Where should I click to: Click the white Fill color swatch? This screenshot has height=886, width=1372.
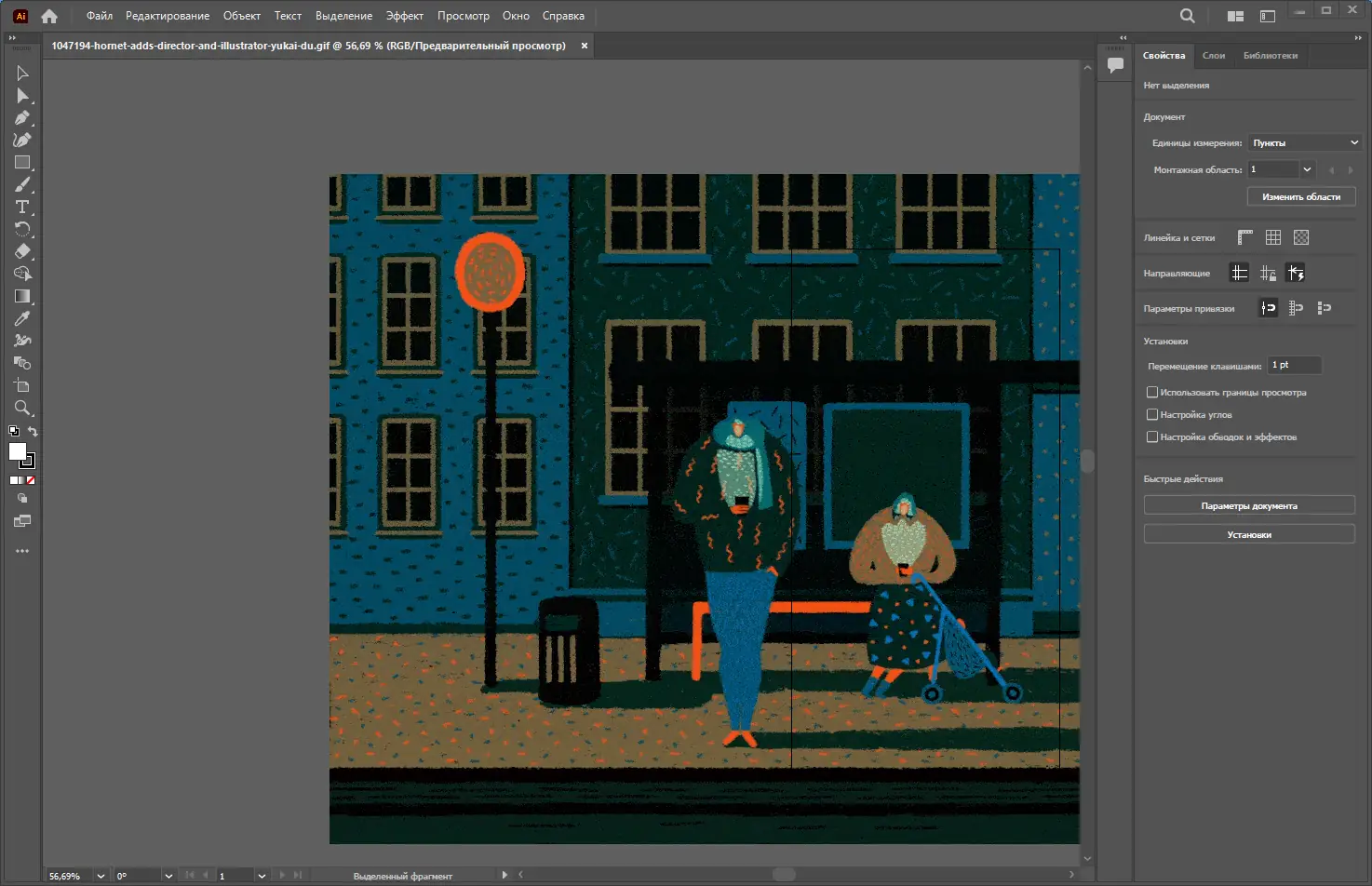pos(18,451)
